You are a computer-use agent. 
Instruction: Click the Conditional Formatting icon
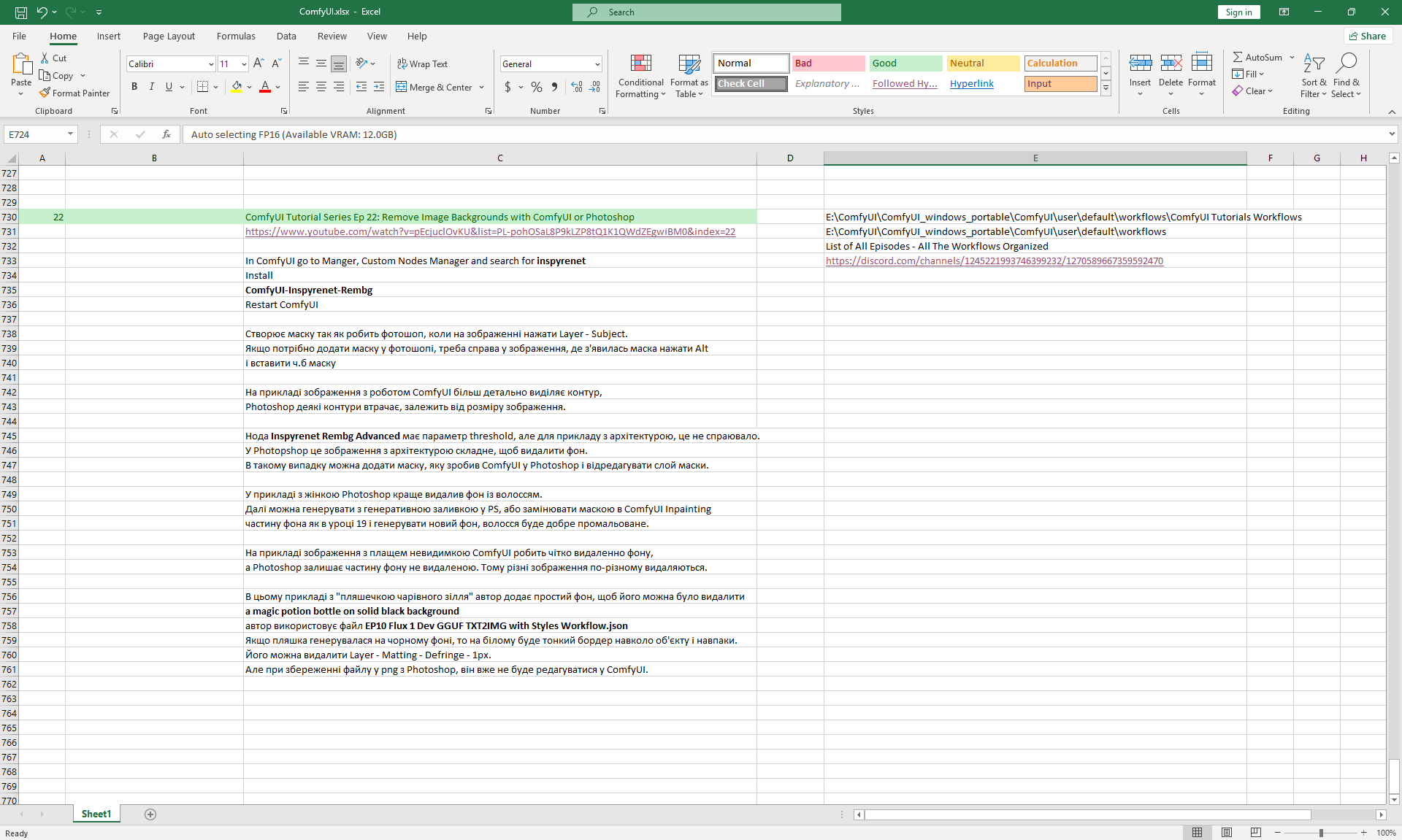tap(640, 64)
